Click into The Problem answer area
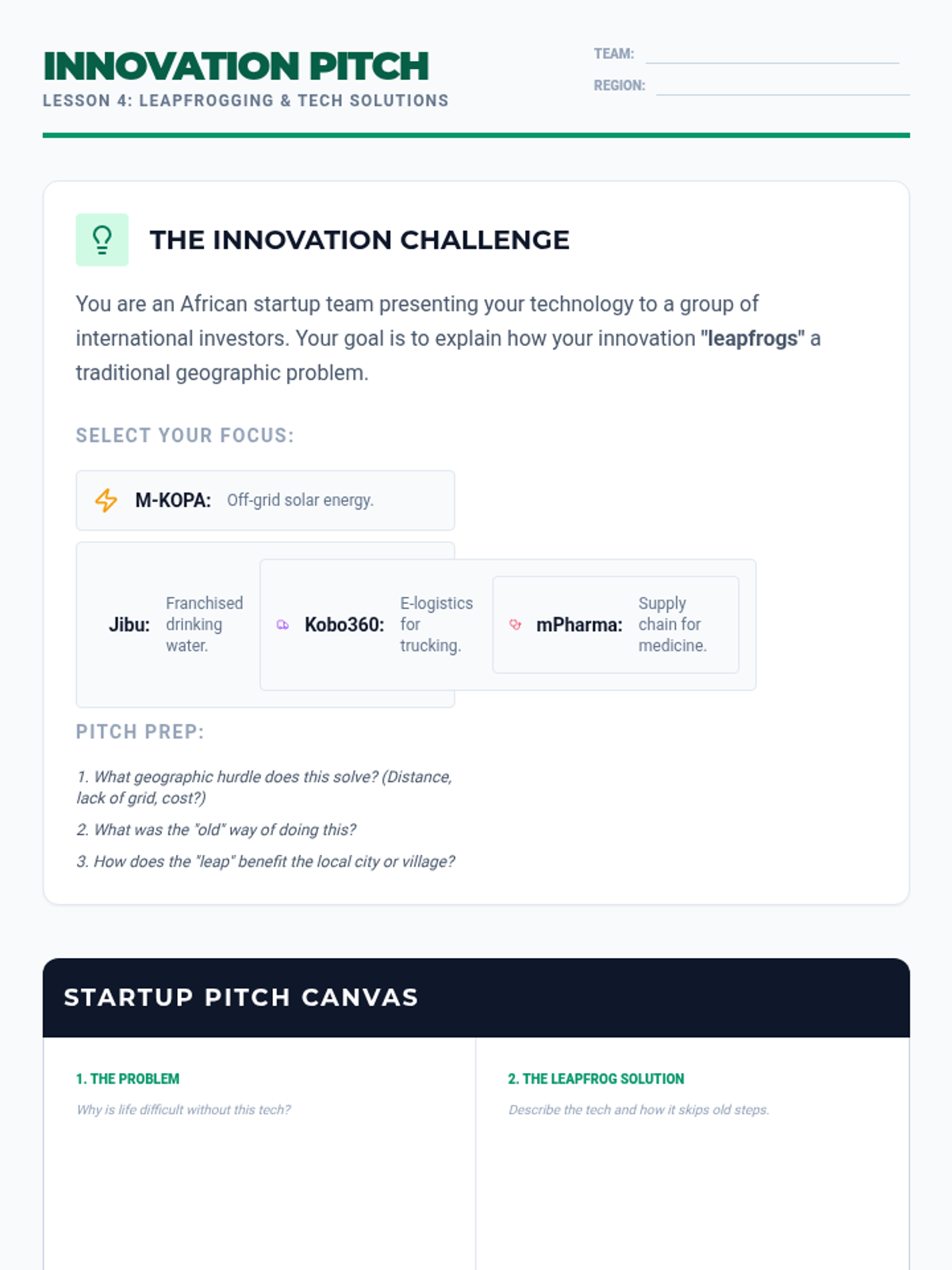The height and width of the screenshot is (1270, 952). [x=259, y=1191]
